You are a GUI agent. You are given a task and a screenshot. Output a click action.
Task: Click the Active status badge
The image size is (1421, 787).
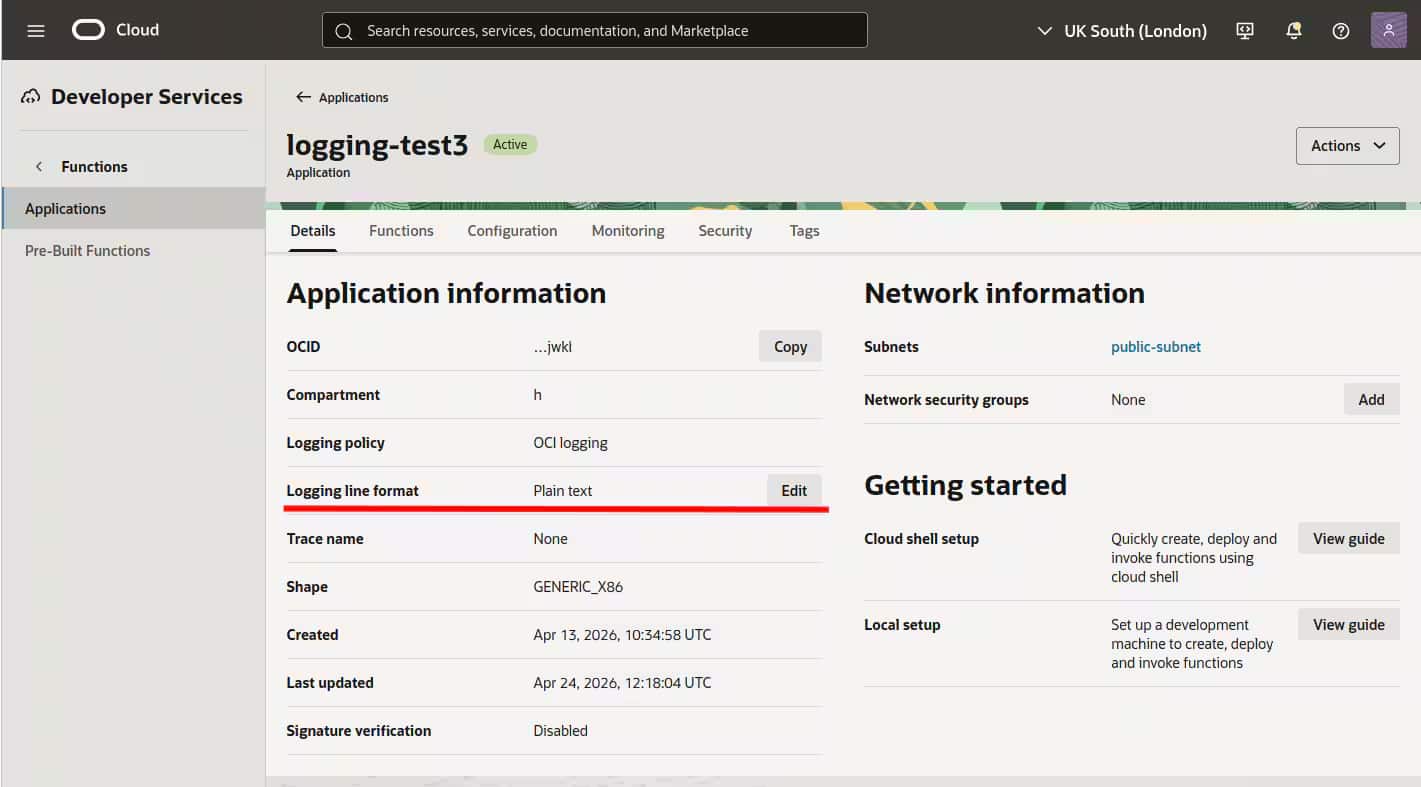pyautogui.click(x=510, y=145)
